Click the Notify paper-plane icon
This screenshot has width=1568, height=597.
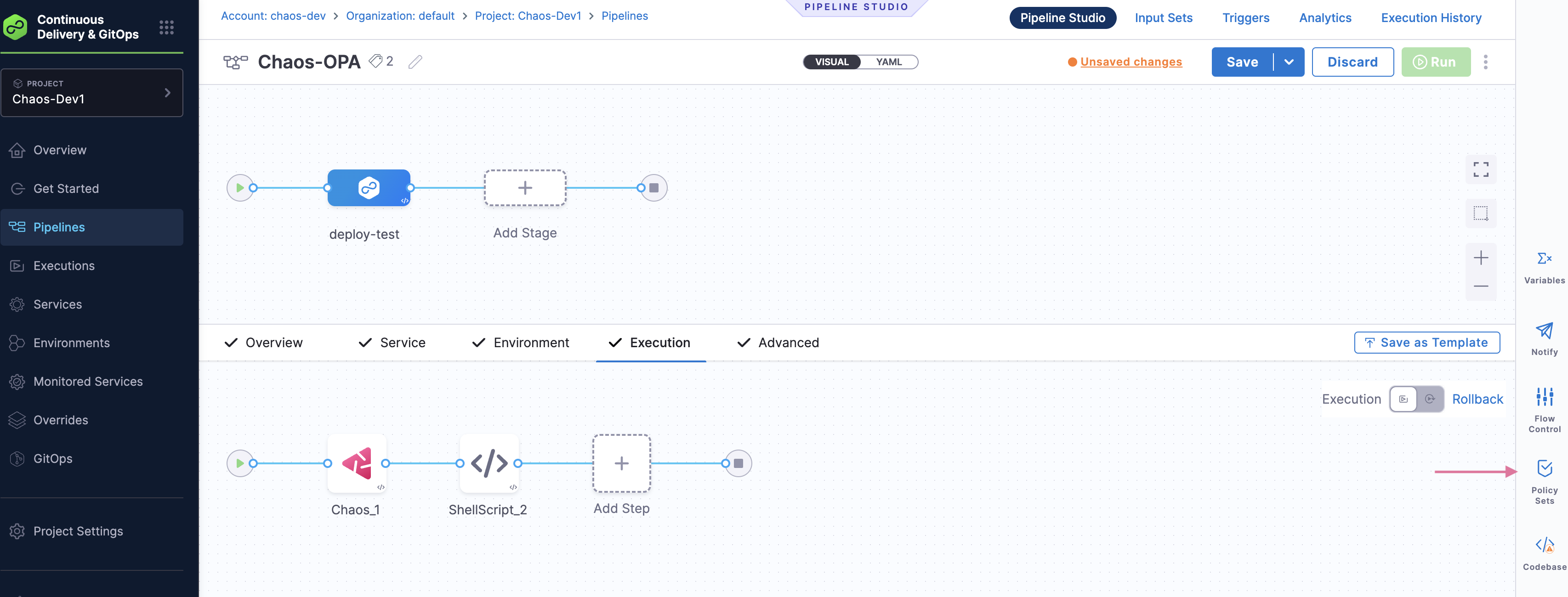[1544, 331]
